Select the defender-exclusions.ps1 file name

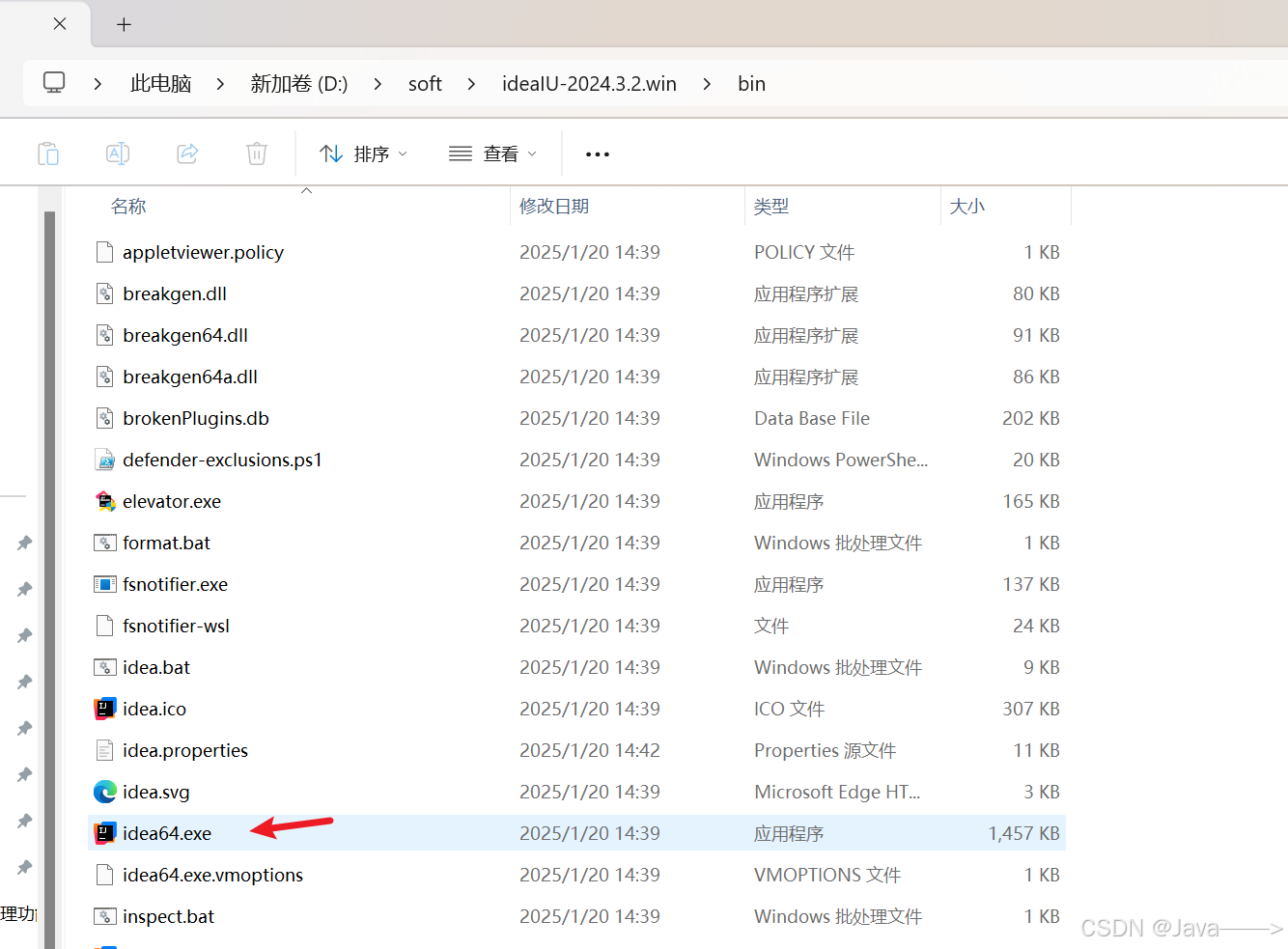(x=222, y=460)
